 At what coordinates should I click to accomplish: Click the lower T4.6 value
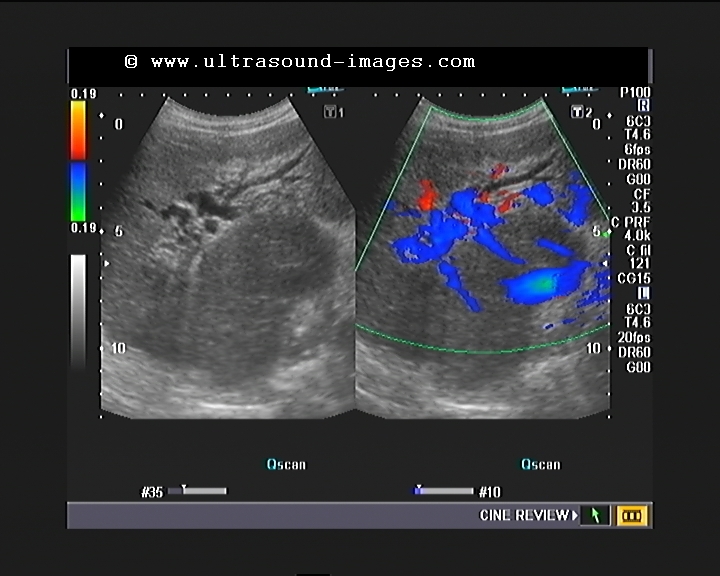tap(637, 322)
